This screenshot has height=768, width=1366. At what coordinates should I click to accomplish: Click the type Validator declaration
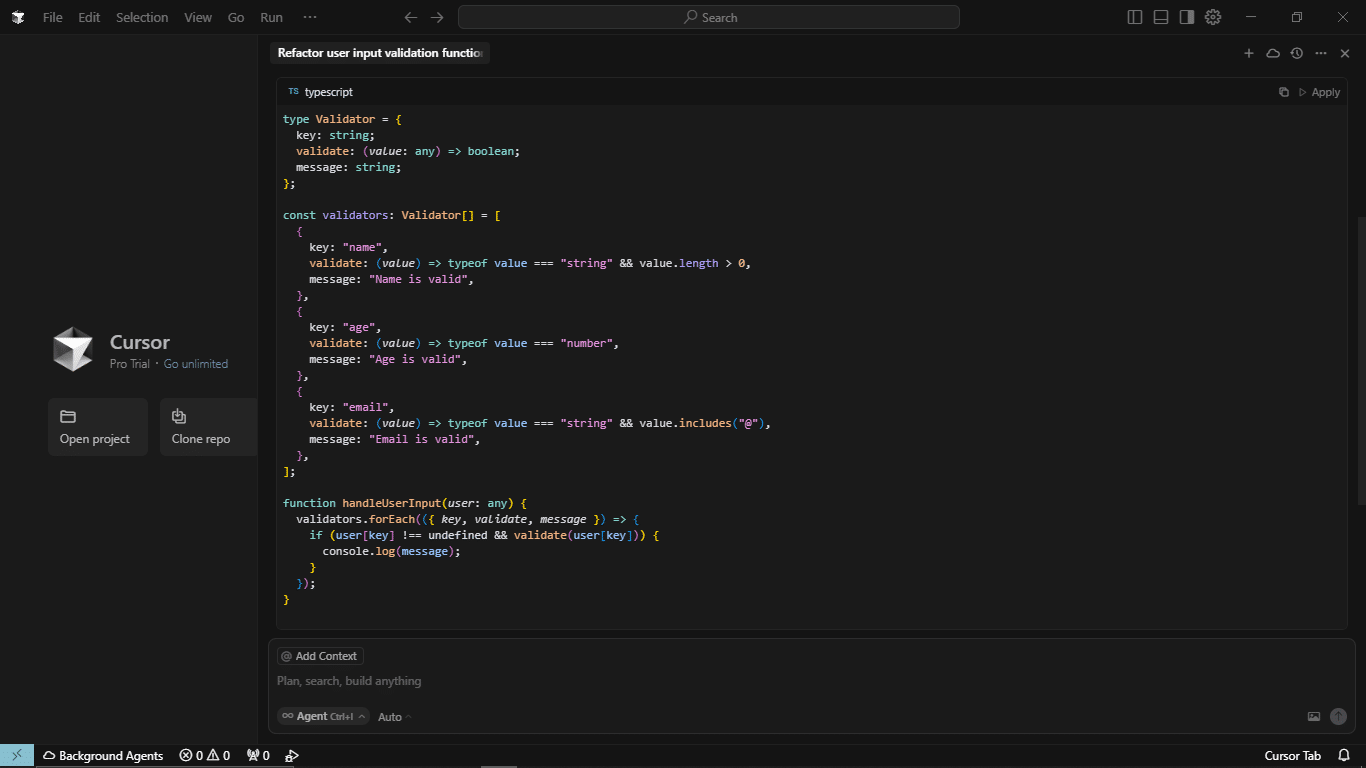342,119
